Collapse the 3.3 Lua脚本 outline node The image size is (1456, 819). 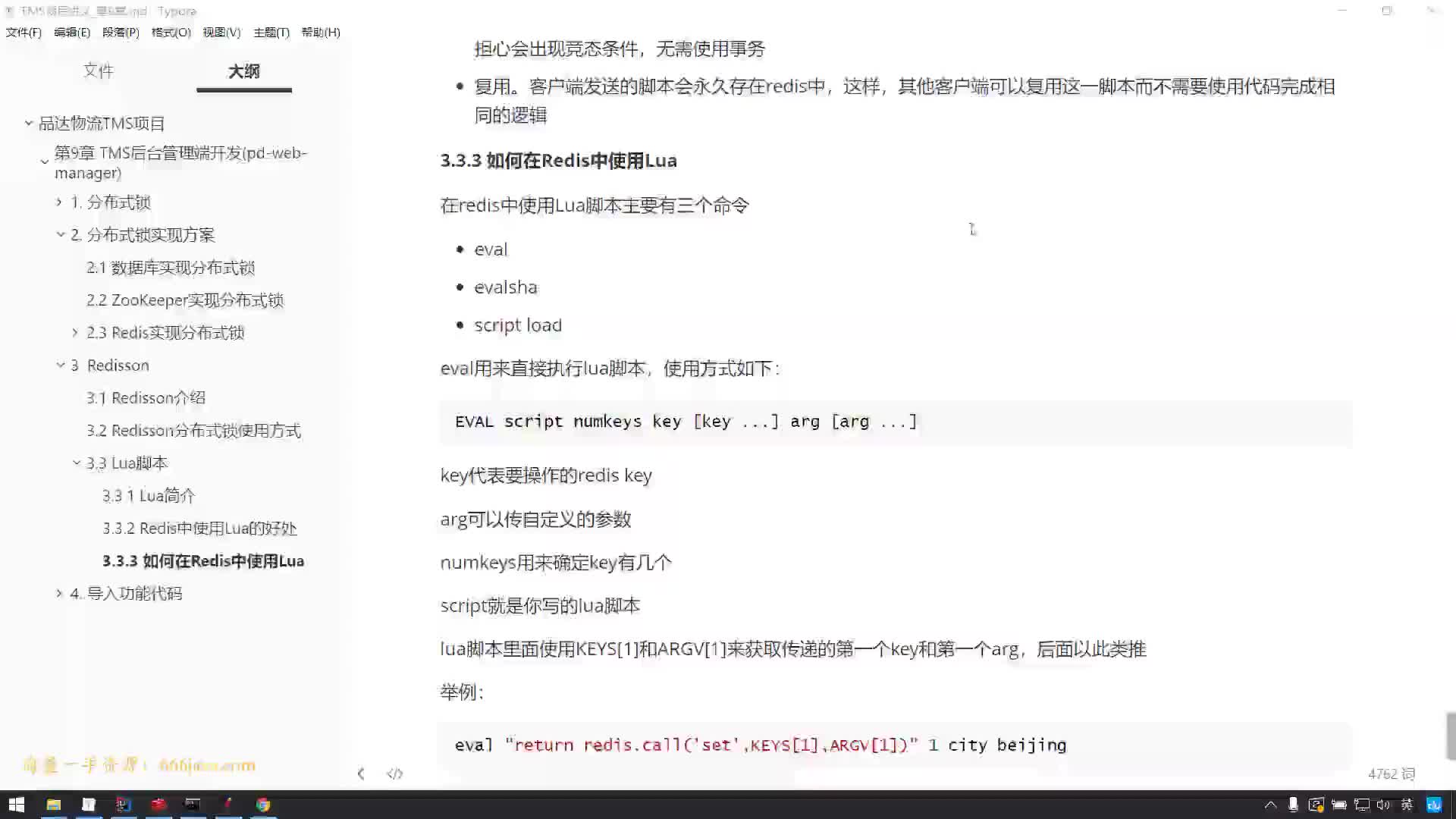click(x=76, y=463)
